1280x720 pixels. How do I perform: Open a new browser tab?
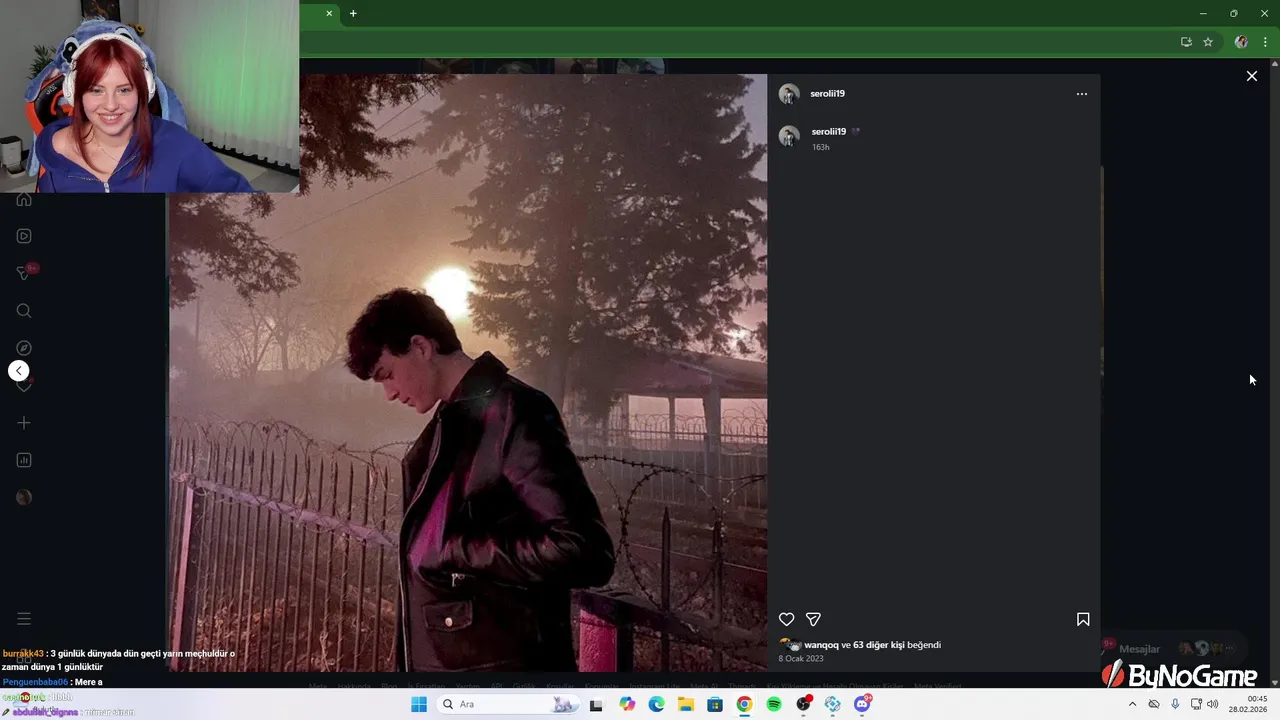coord(353,13)
